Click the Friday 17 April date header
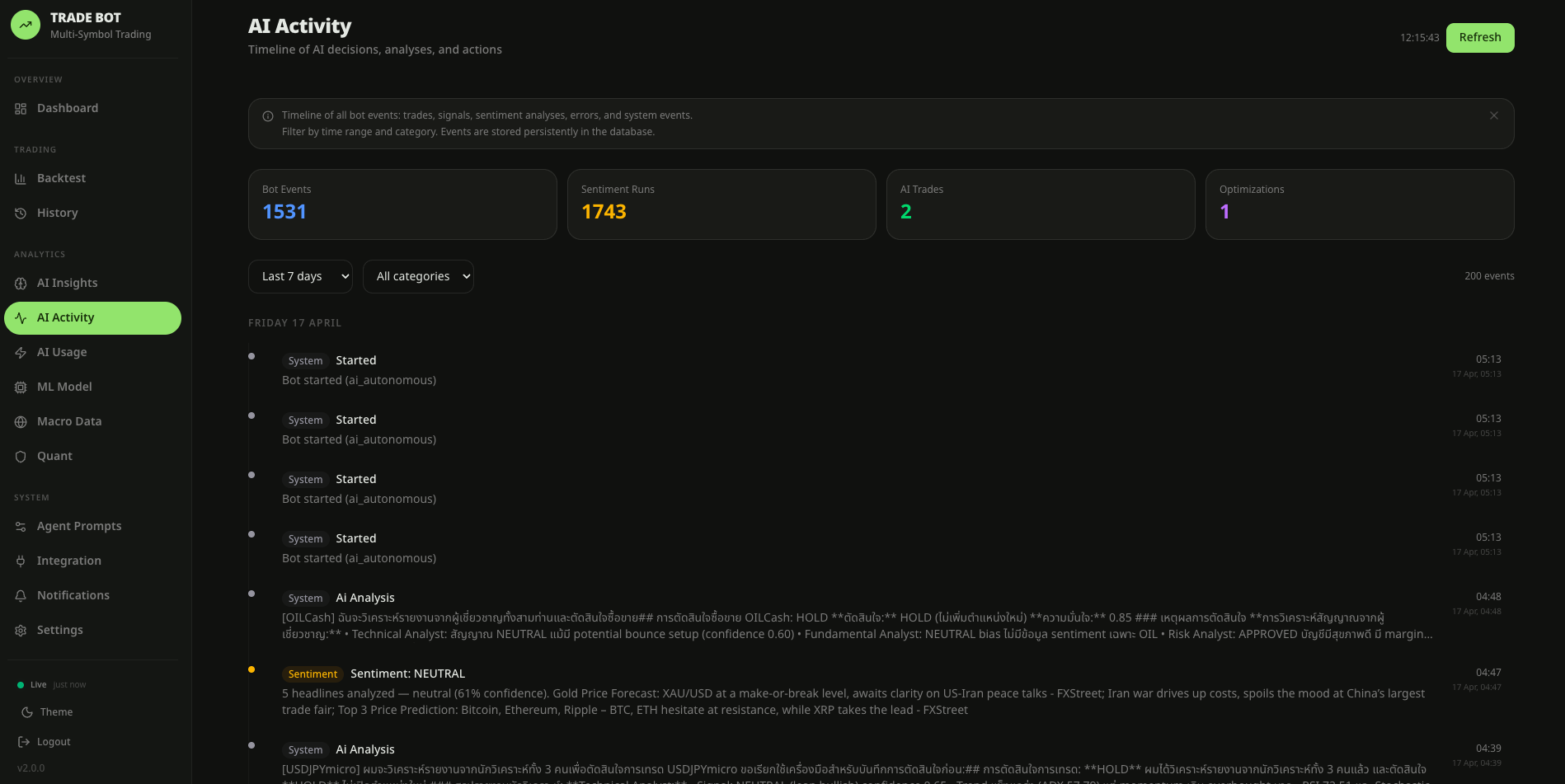The width and height of the screenshot is (1565, 784). tap(294, 323)
